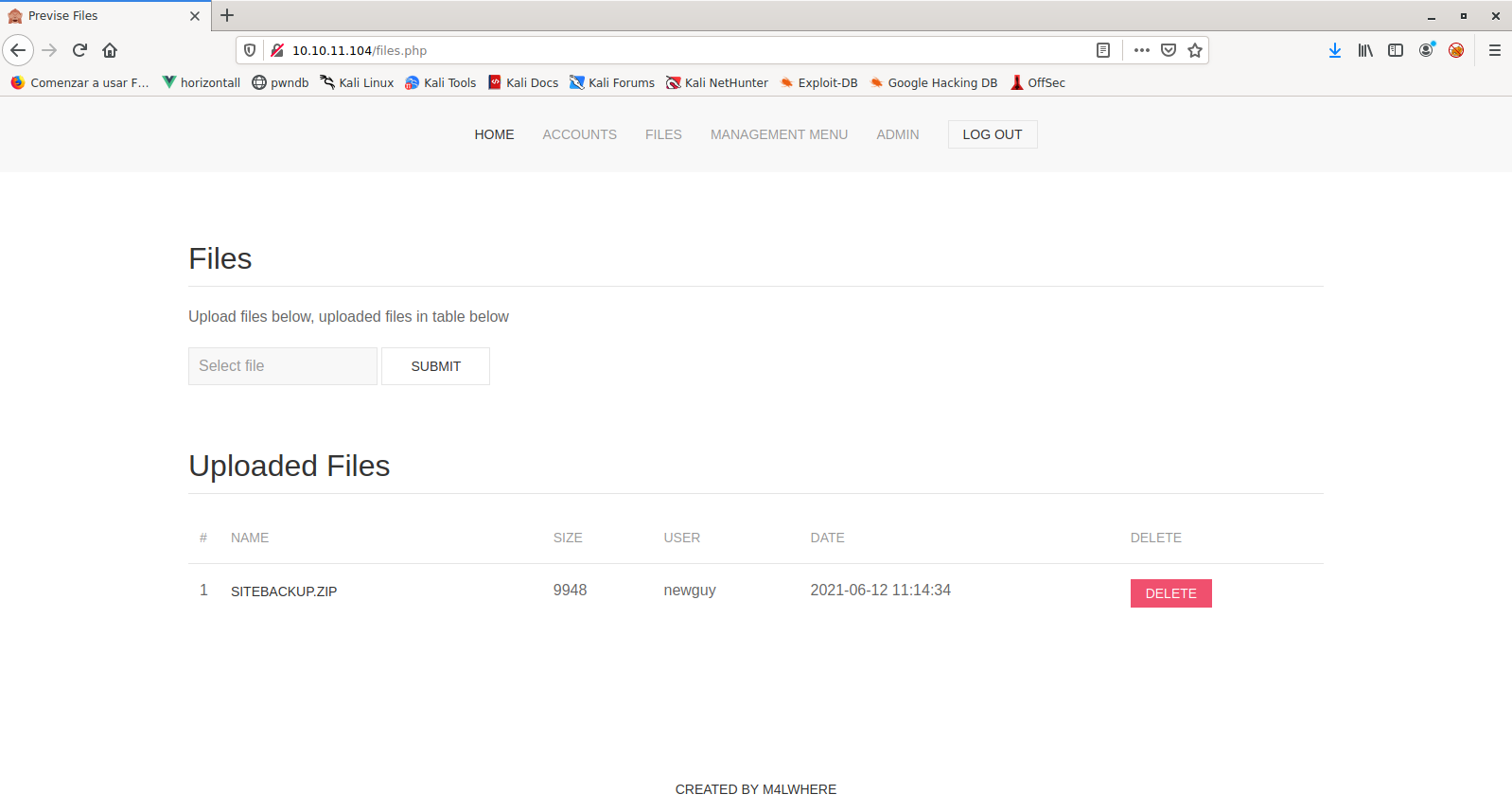Screen dimensions: 1512x812
Task: Open the ACCOUNTS navigation menu
Action: click(579, 134)
